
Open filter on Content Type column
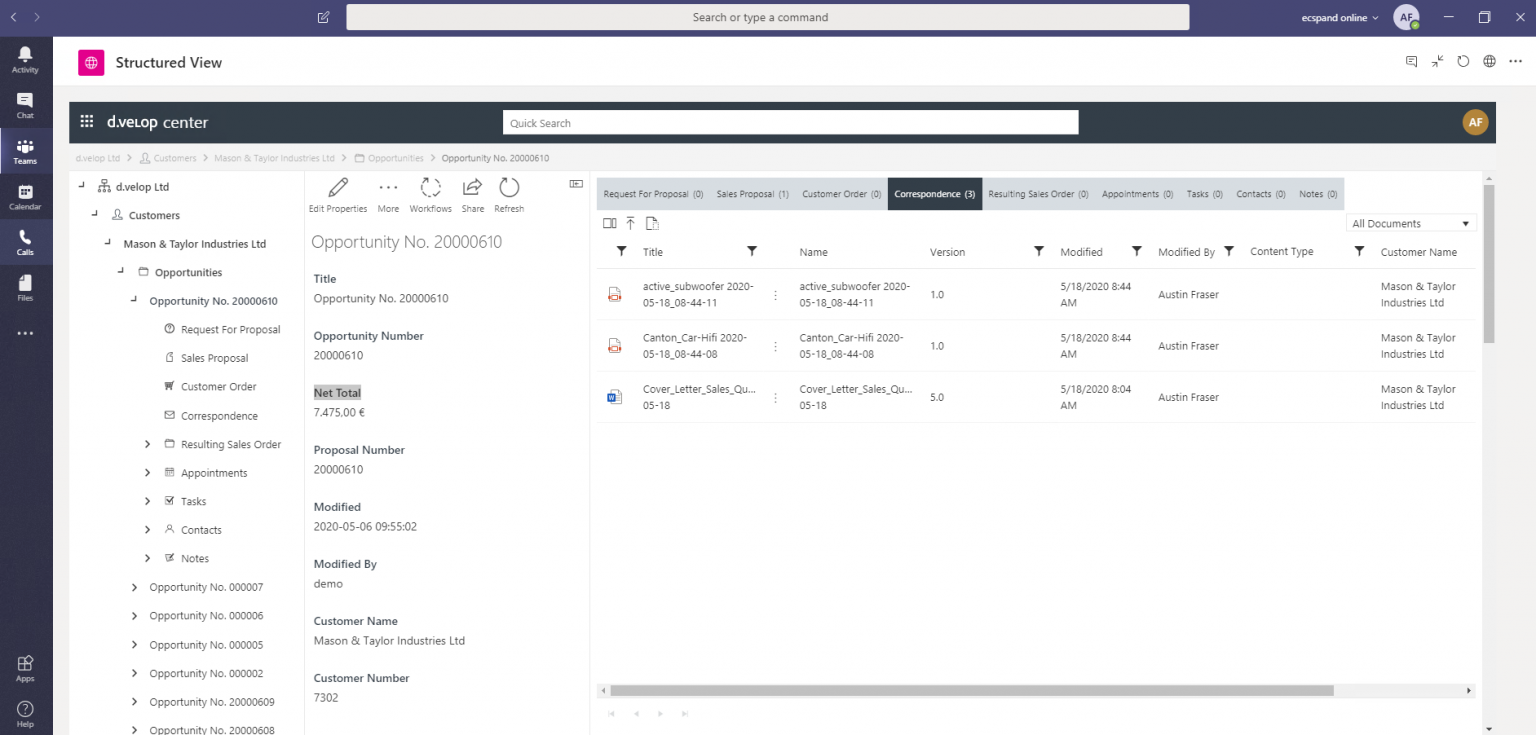coord(1359,251)
